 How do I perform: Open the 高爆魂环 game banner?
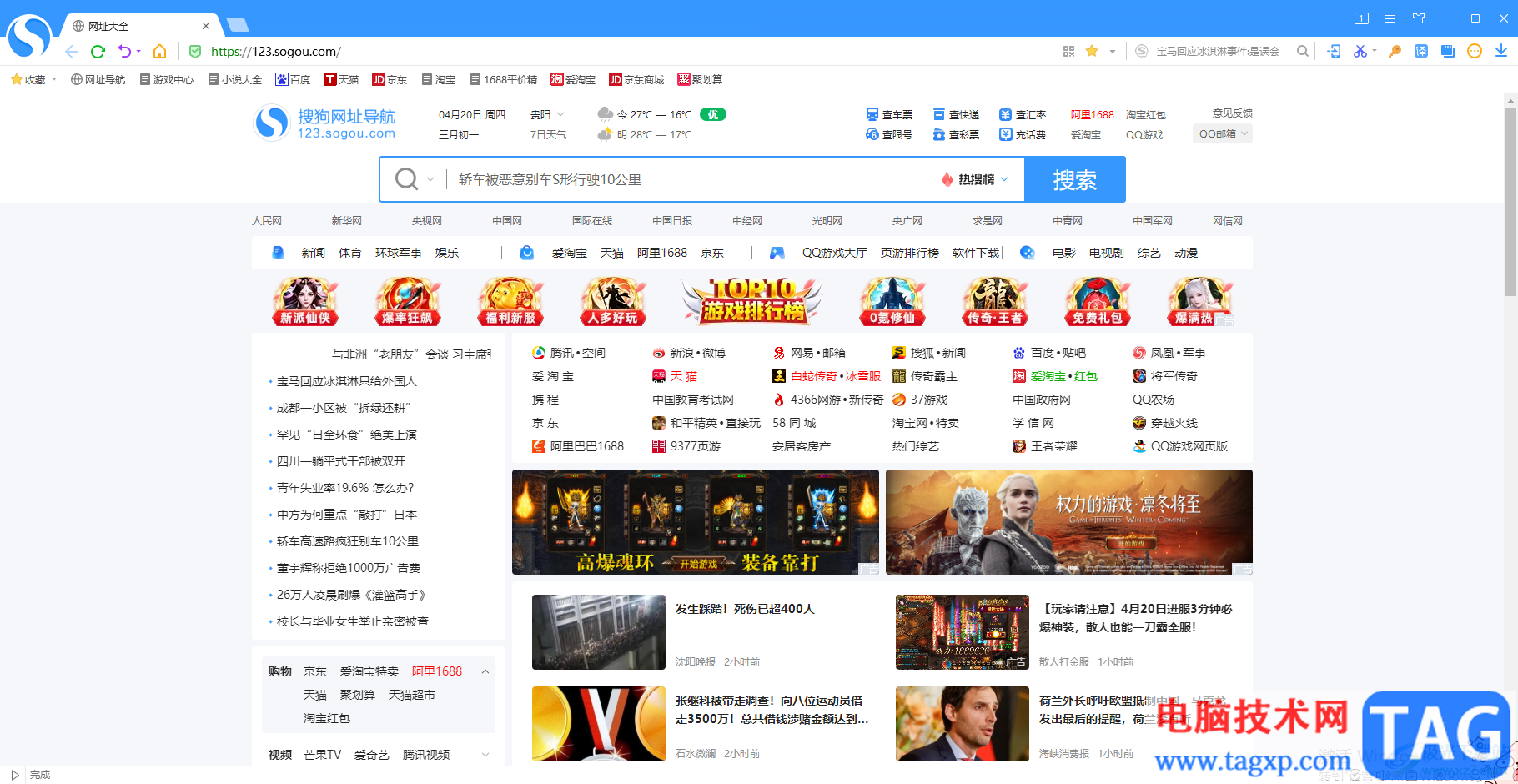pos(696,522)
